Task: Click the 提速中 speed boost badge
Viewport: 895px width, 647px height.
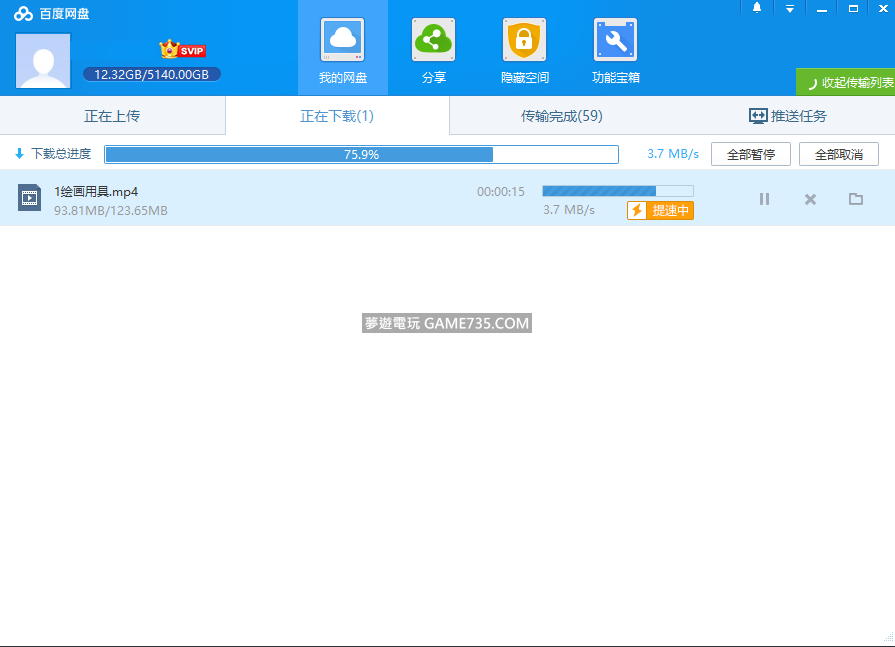Action: point(660,210)
